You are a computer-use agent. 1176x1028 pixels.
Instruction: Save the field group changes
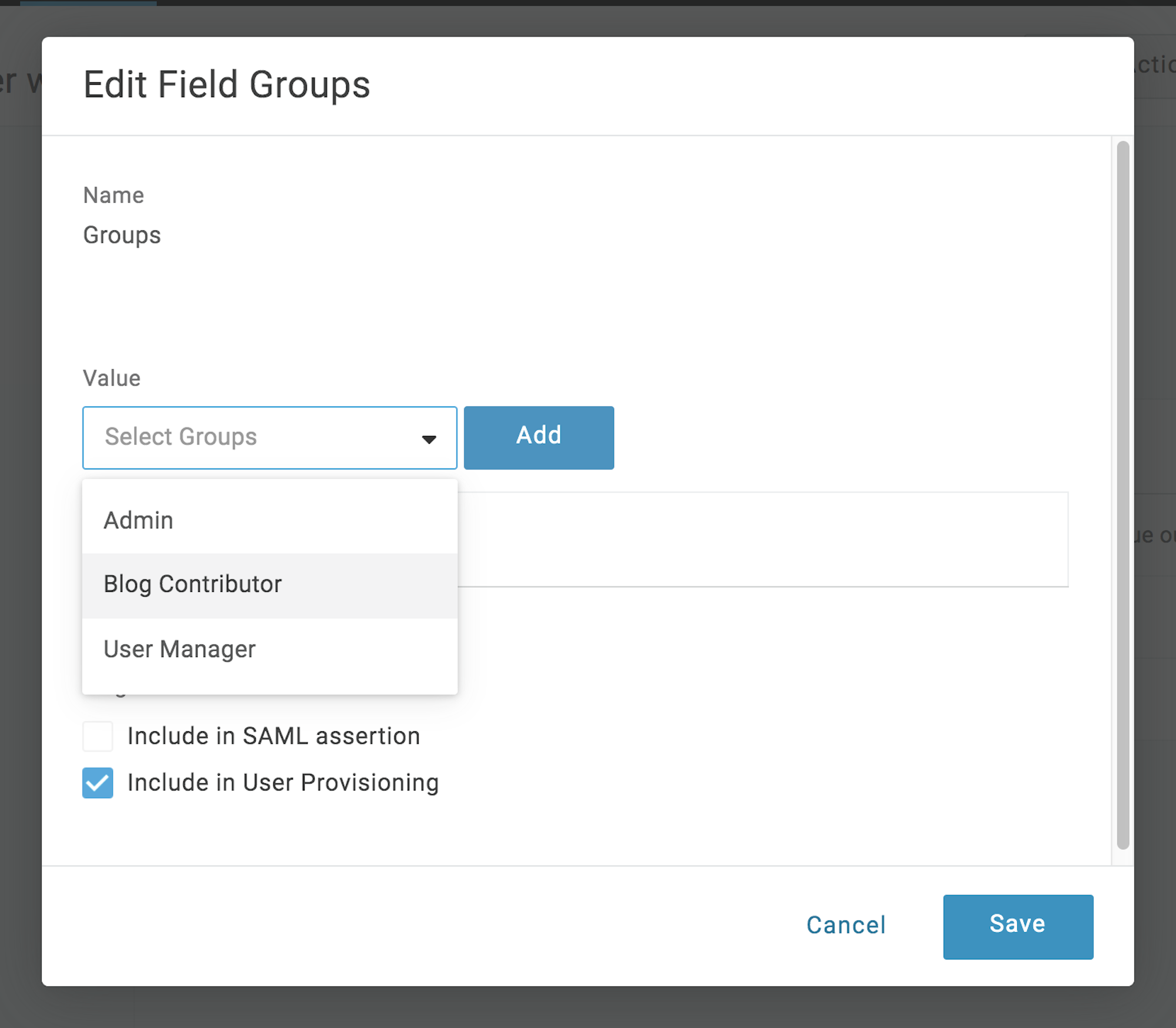pos(1018,927)
